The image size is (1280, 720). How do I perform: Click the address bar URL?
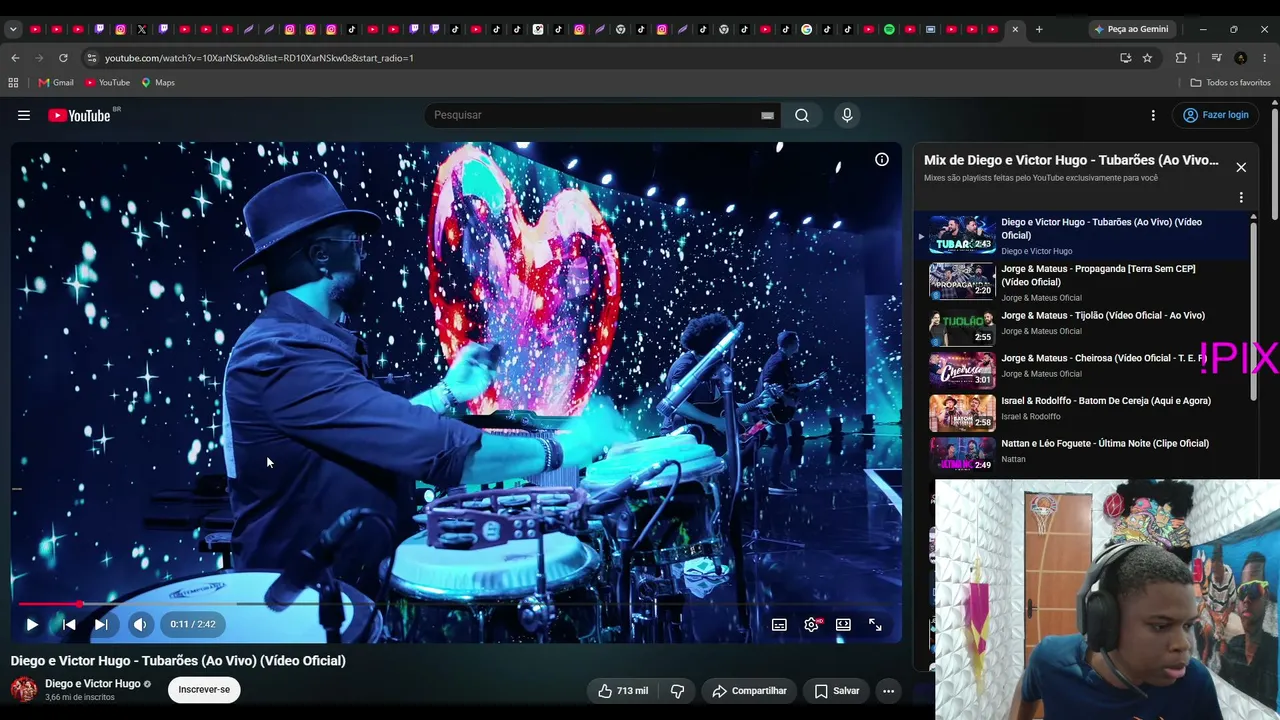pos(259,58)
